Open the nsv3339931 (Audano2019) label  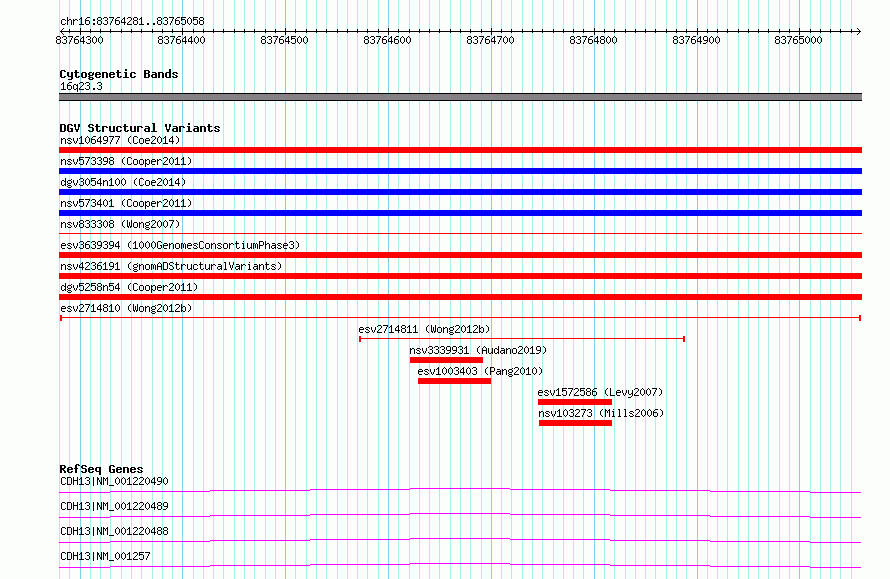[478, 350]
